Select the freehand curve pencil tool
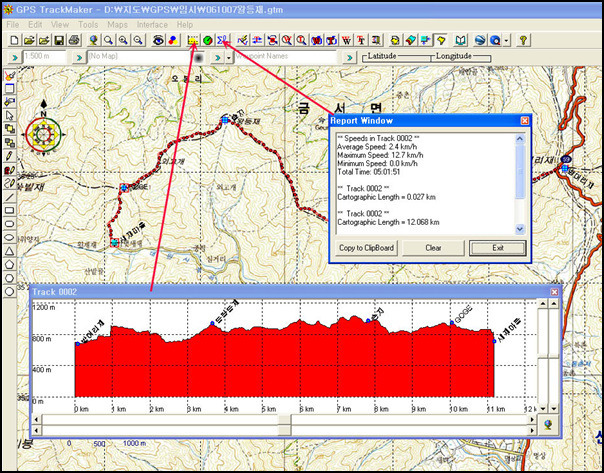The width and height of the screenshot is (604, 473). 10,183
